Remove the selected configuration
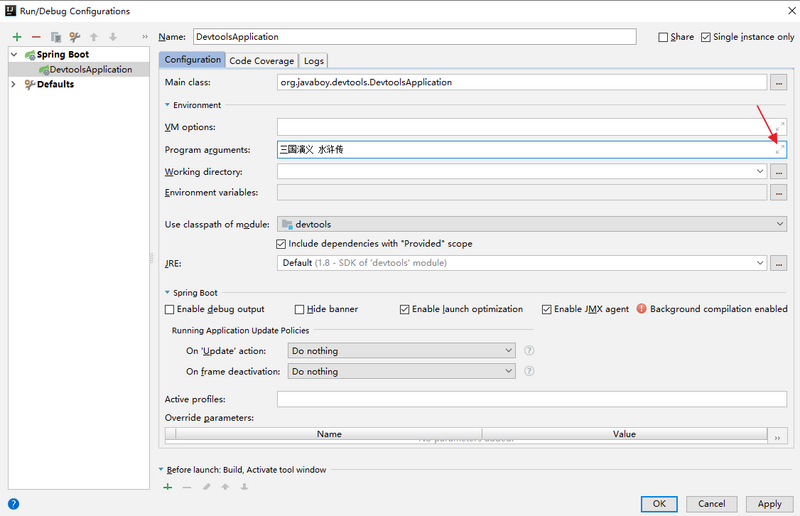The height and width of the screenshot is (516, 800). [36, 37]
